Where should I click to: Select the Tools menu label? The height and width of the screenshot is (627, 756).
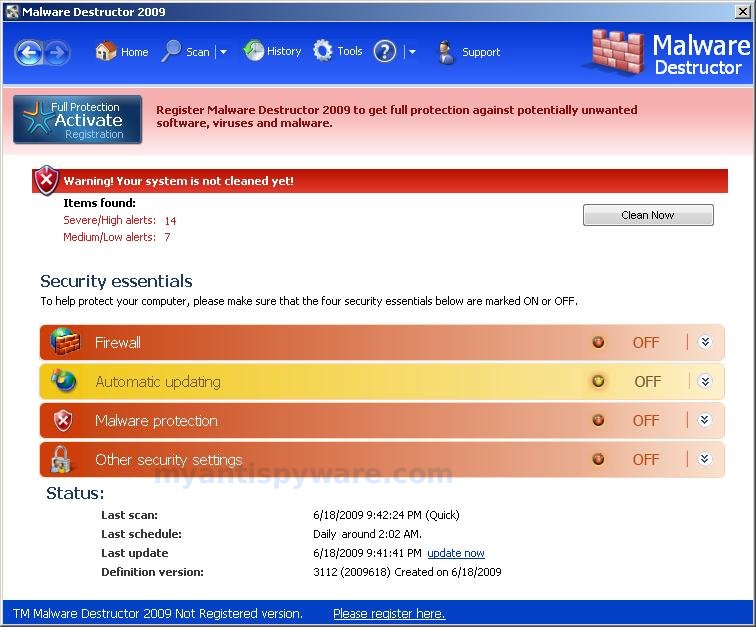pyautogui.click(x=350, y=51)
